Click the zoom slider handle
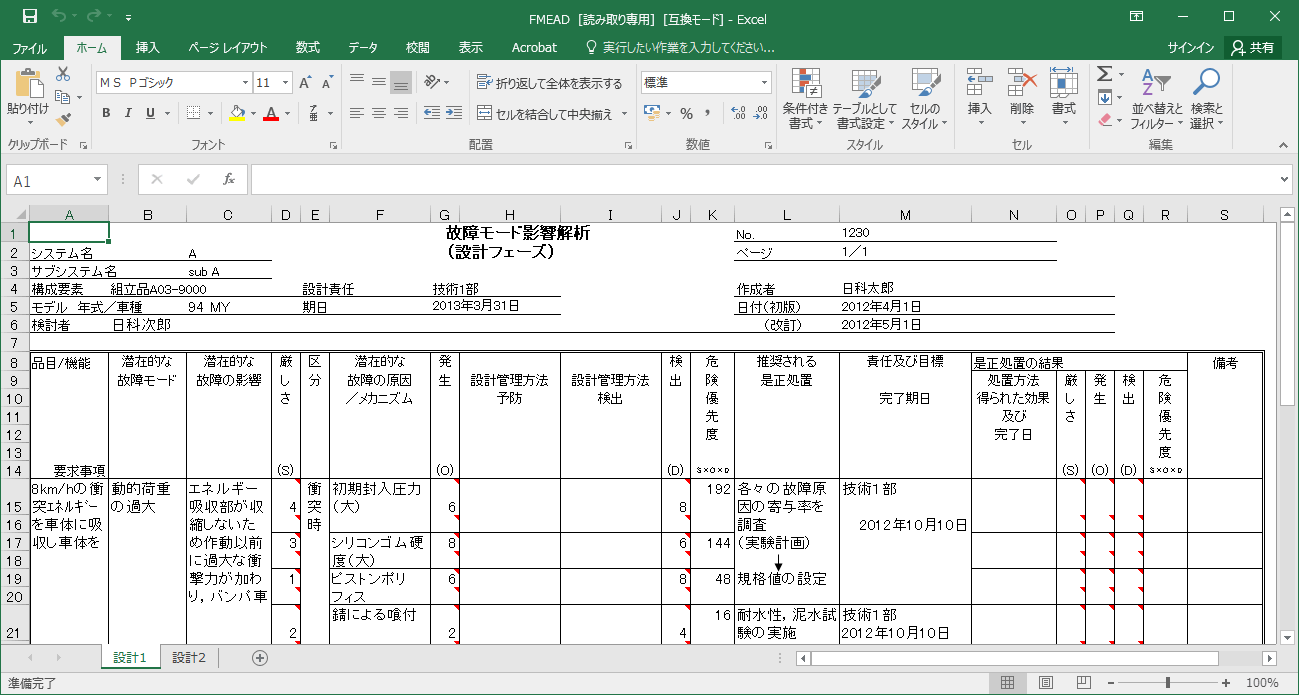This screenshot has height=695, width=1299. [x=1169, y=682]
